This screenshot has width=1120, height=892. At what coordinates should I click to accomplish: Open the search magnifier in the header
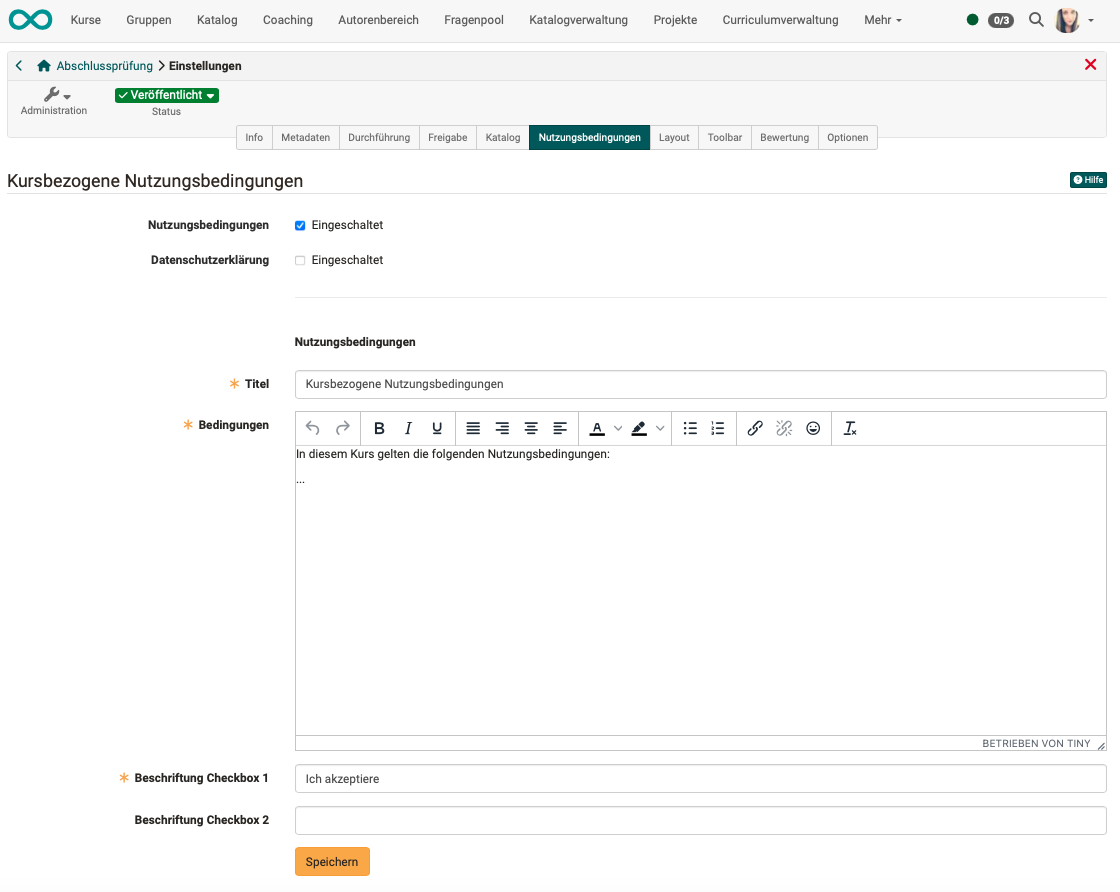pyautogui.click(x=1036, y=20)
